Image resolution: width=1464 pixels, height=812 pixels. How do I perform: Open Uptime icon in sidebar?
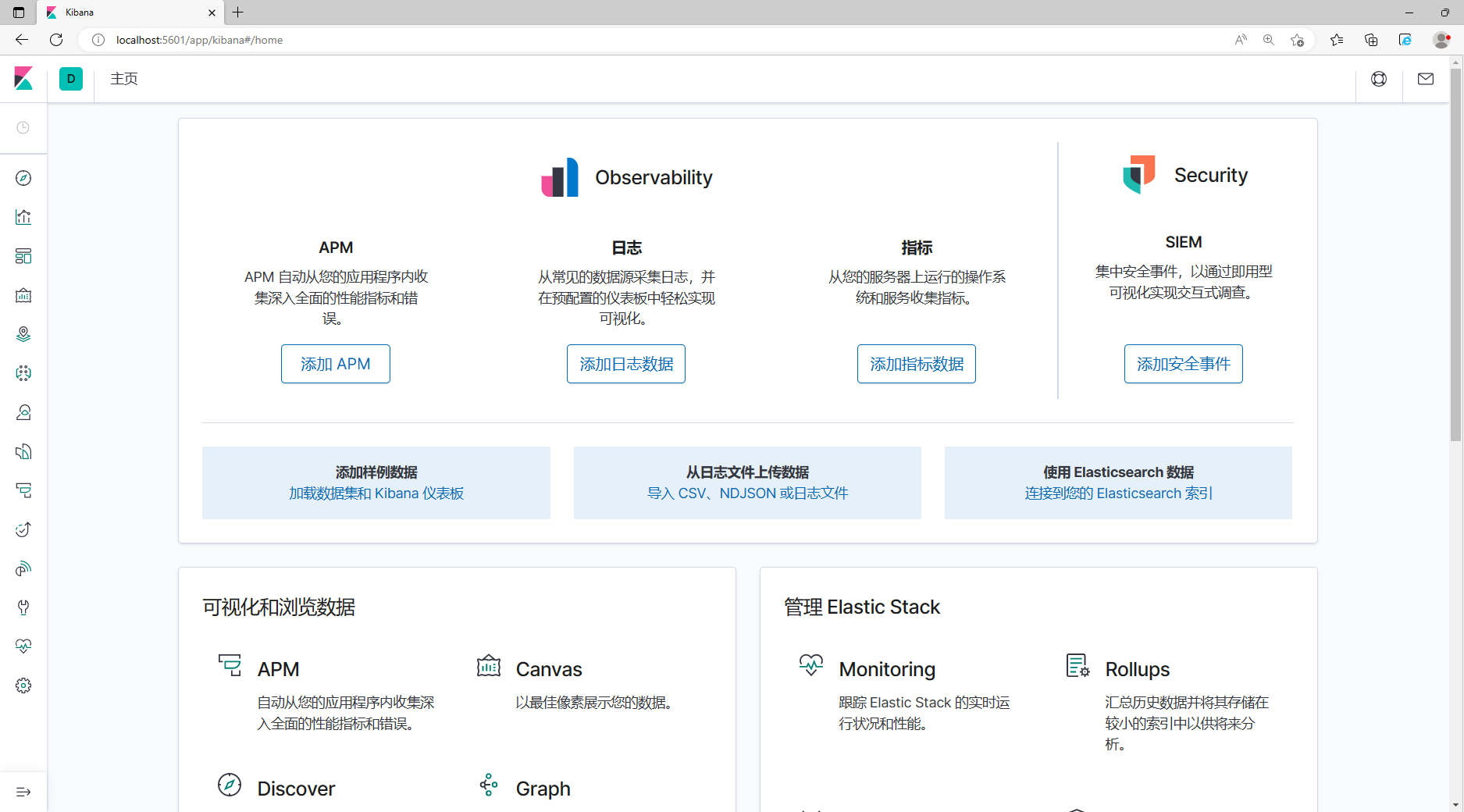click(x=23, y=529)
